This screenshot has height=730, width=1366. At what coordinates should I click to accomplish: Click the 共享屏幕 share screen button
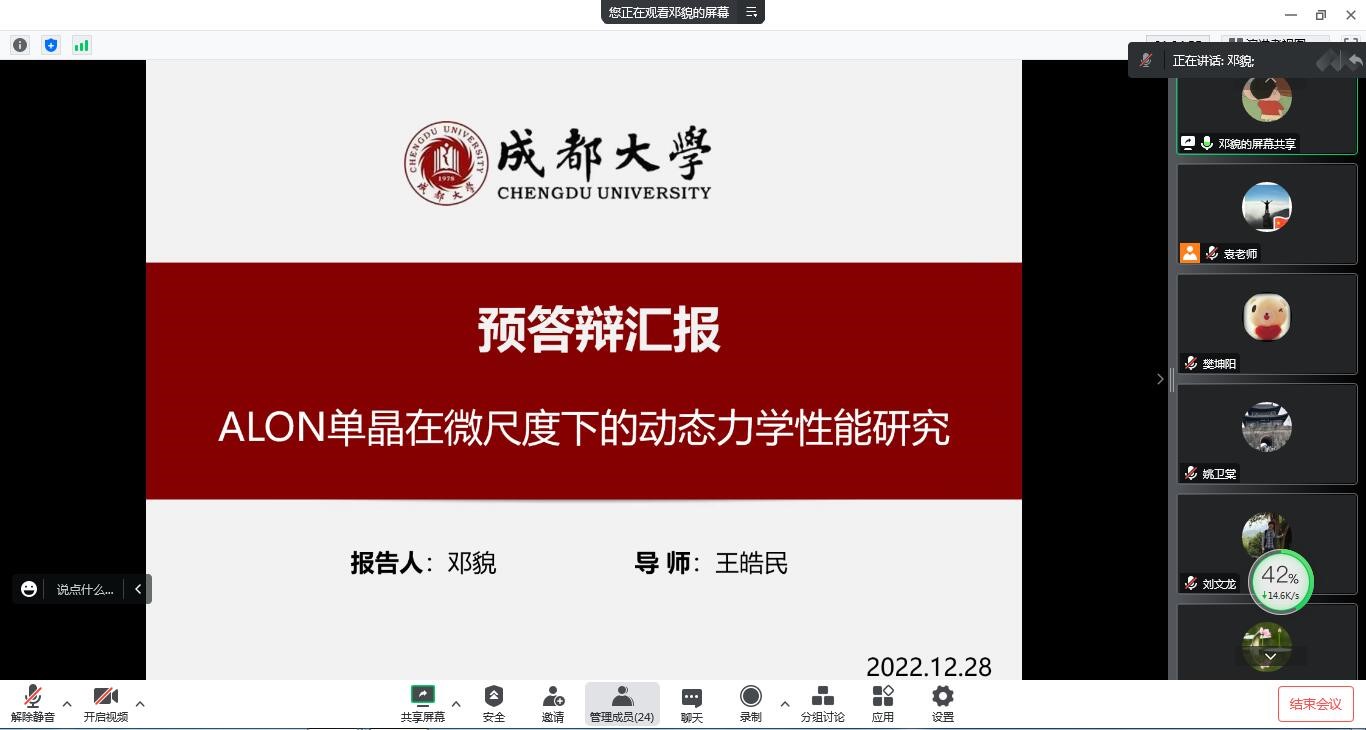[x=422, y=703]
